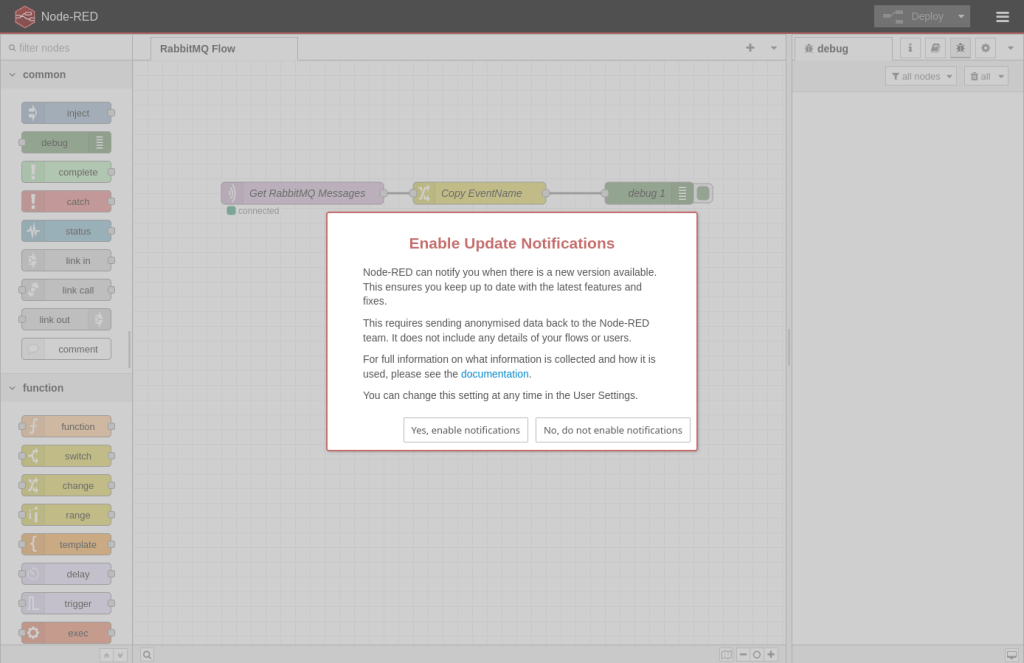Toggle the navigator map view icon
The height and width of the screenshot is (663, 1024).
click(x=727, y=654)
